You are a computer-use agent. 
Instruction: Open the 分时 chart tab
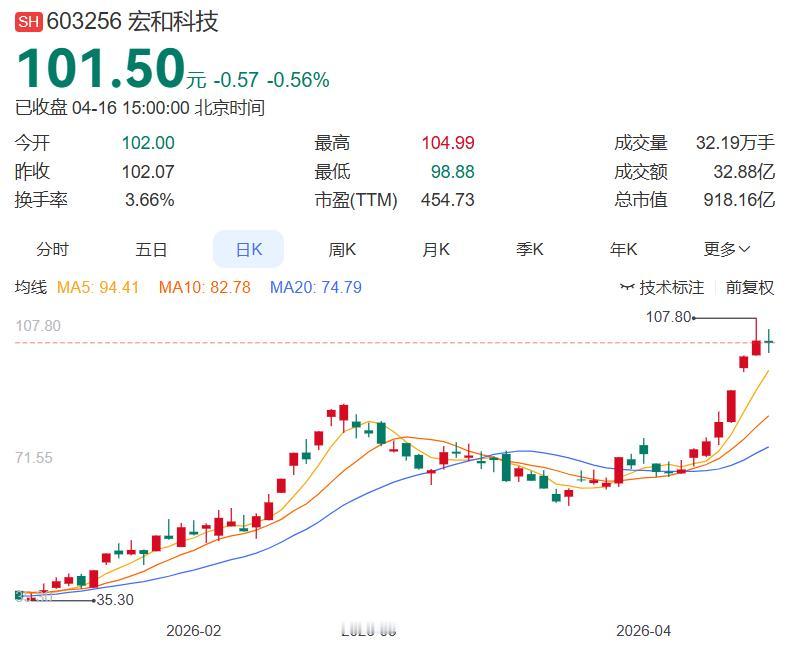[x=52, y=249]
